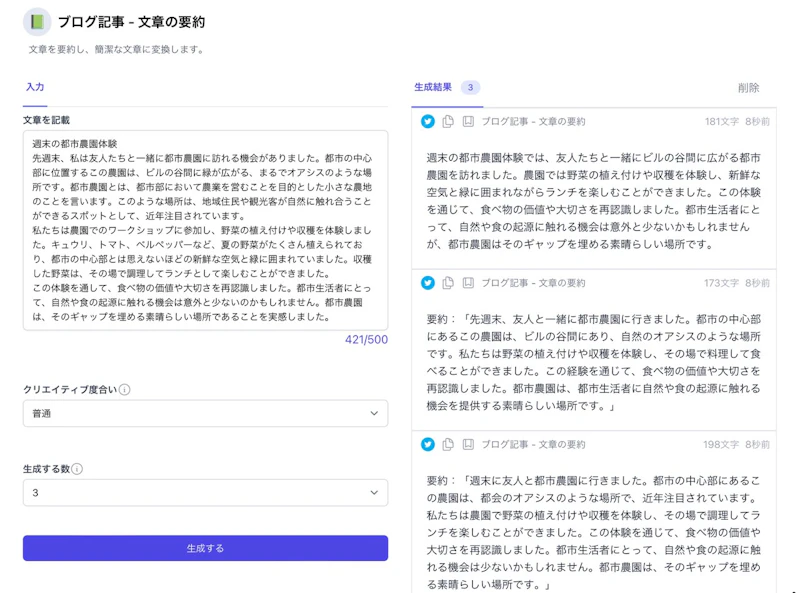Click the Twitter share icon on first result
The width and height of the screenshot is (800, 593).
(428, 121)
